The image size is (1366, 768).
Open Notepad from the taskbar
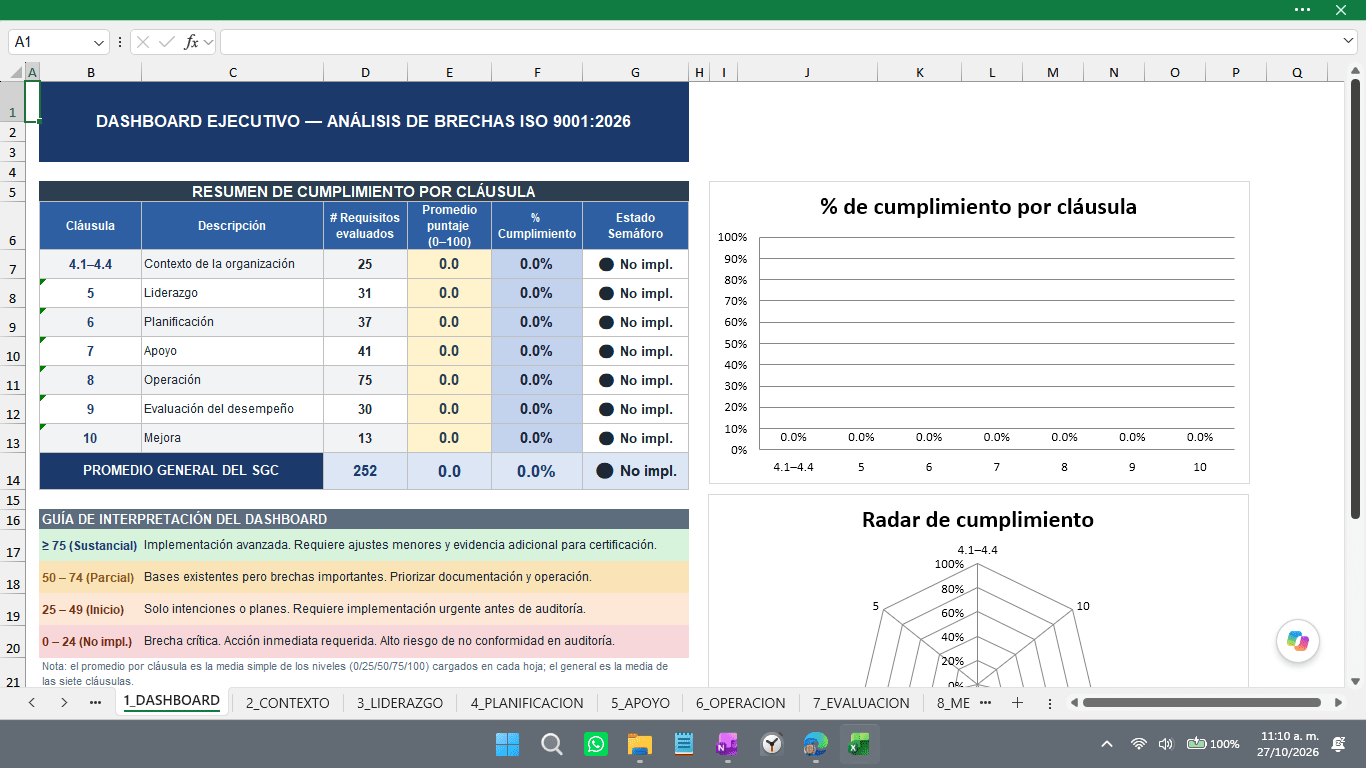[x=684, y=744]
